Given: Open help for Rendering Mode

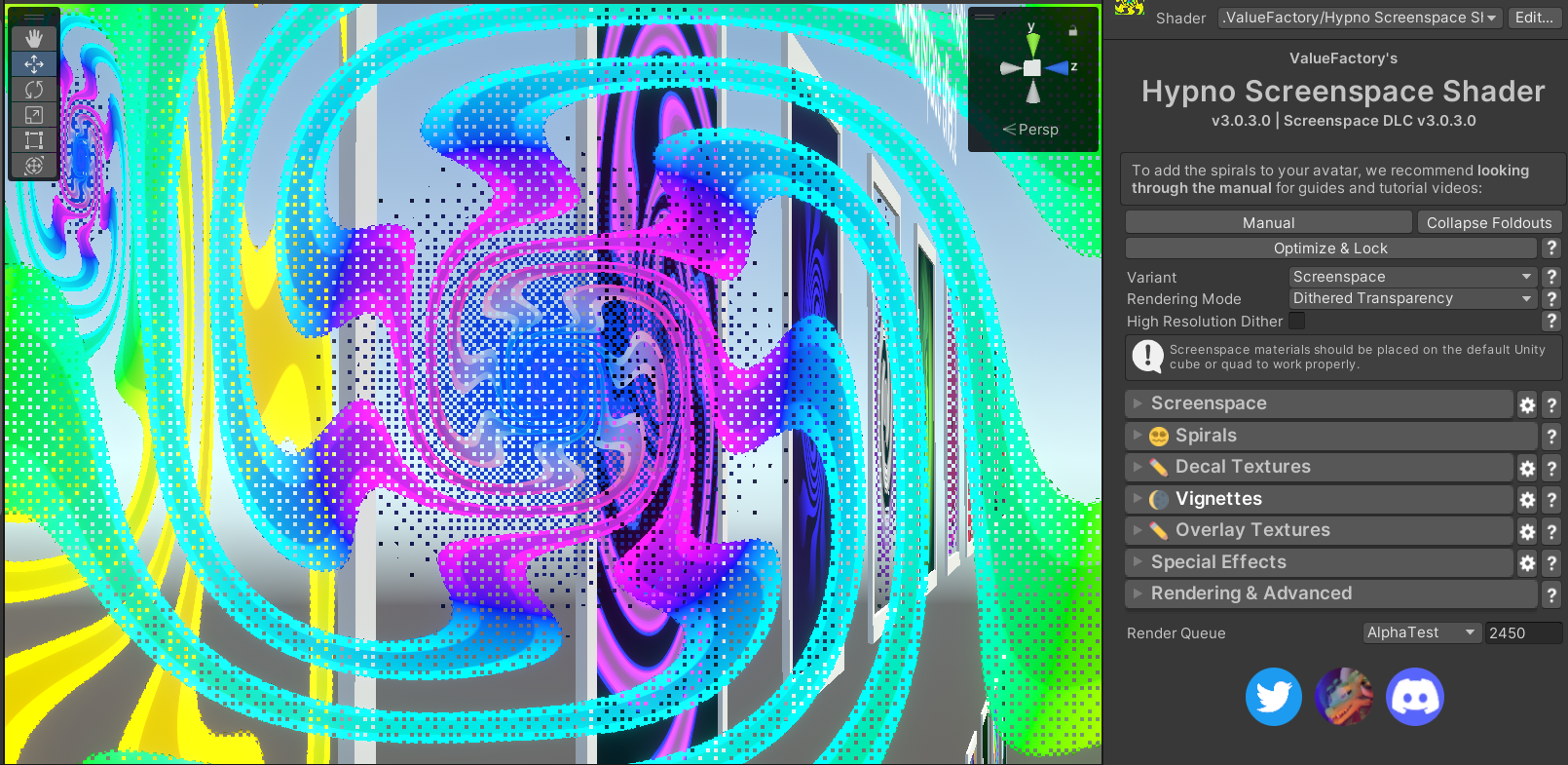Looking at the screenshot, I should pyautogui.click(x=1551, y=299).
